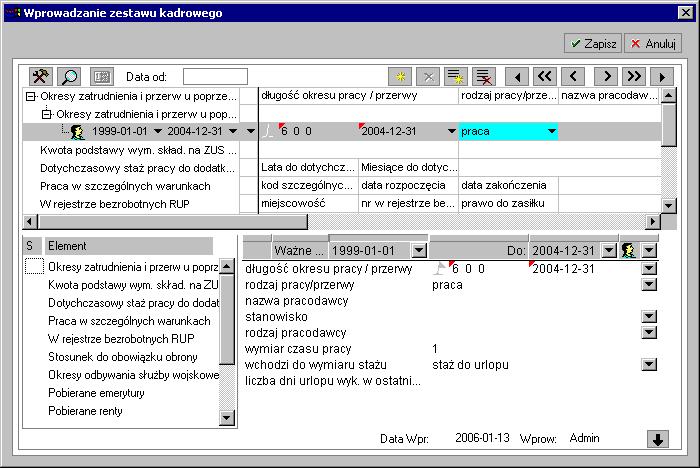Viewport: 700px width, 468px height.
Task: Open stanowisko field dropdown
Action: tap(649, 317)
